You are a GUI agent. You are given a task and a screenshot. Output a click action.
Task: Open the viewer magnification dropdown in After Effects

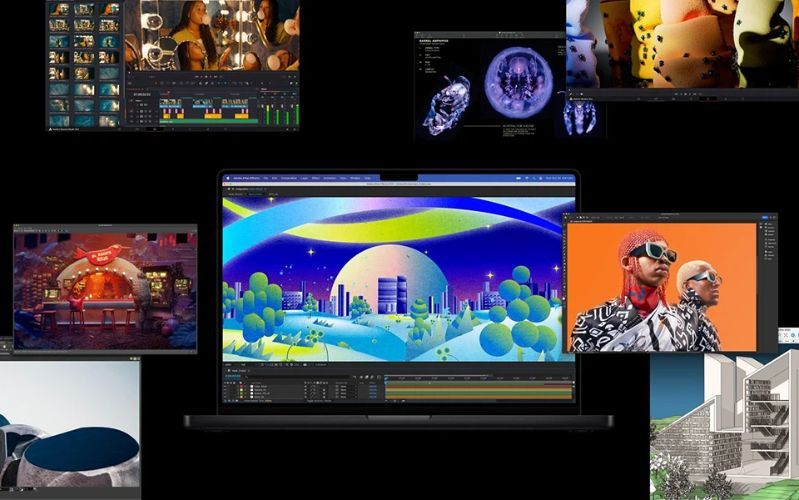228,365
